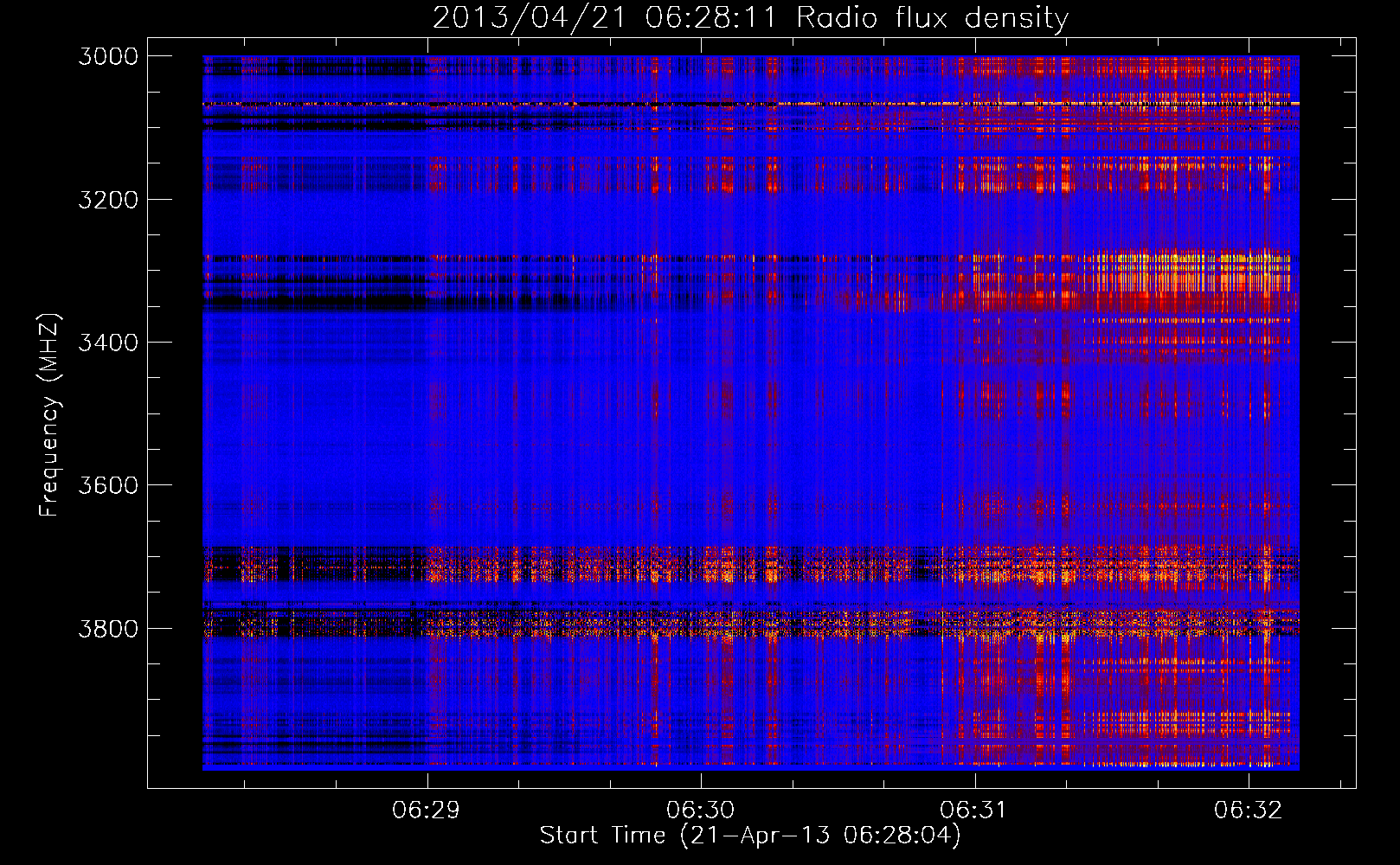Click the 3600 frequency axis label

(x=108, y=485)
